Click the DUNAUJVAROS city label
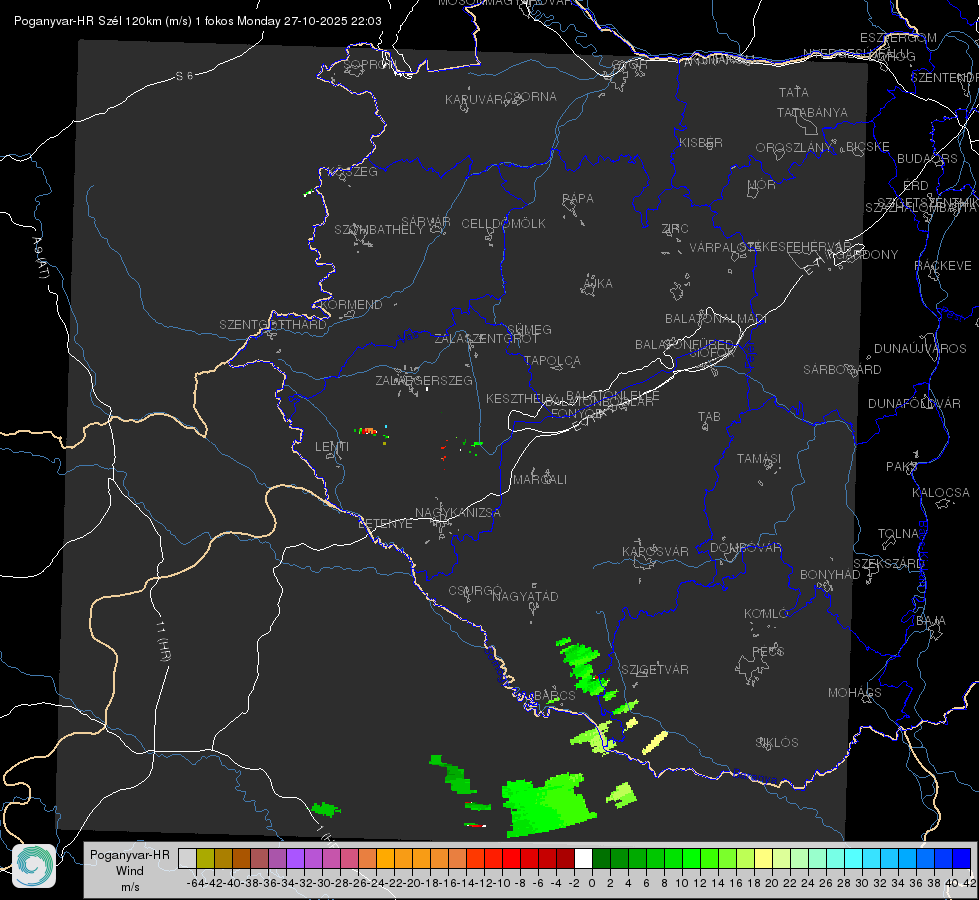The image size is (979, 900). click(920, 349)
